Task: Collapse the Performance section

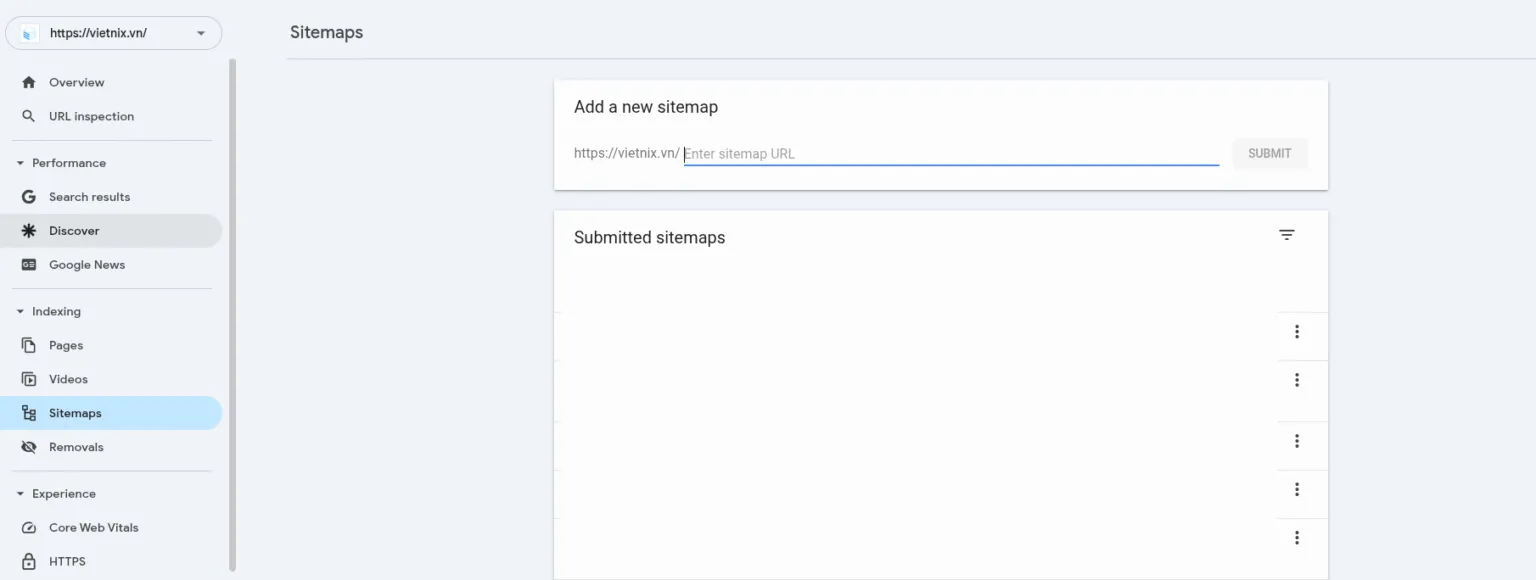Action: point(19,162)
